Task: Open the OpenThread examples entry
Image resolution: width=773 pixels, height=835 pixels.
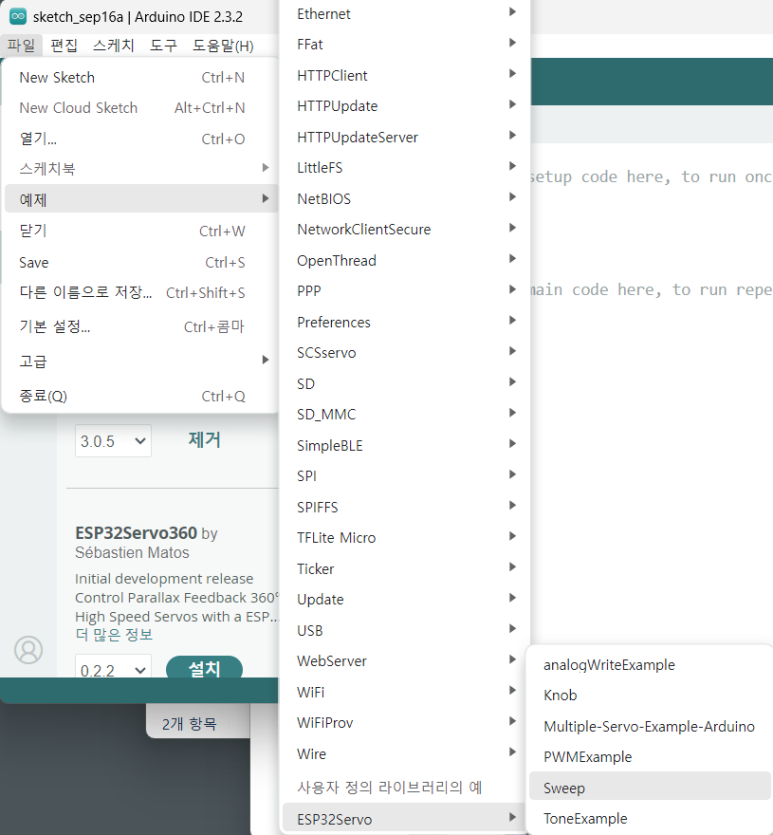Action: [405, 260]
